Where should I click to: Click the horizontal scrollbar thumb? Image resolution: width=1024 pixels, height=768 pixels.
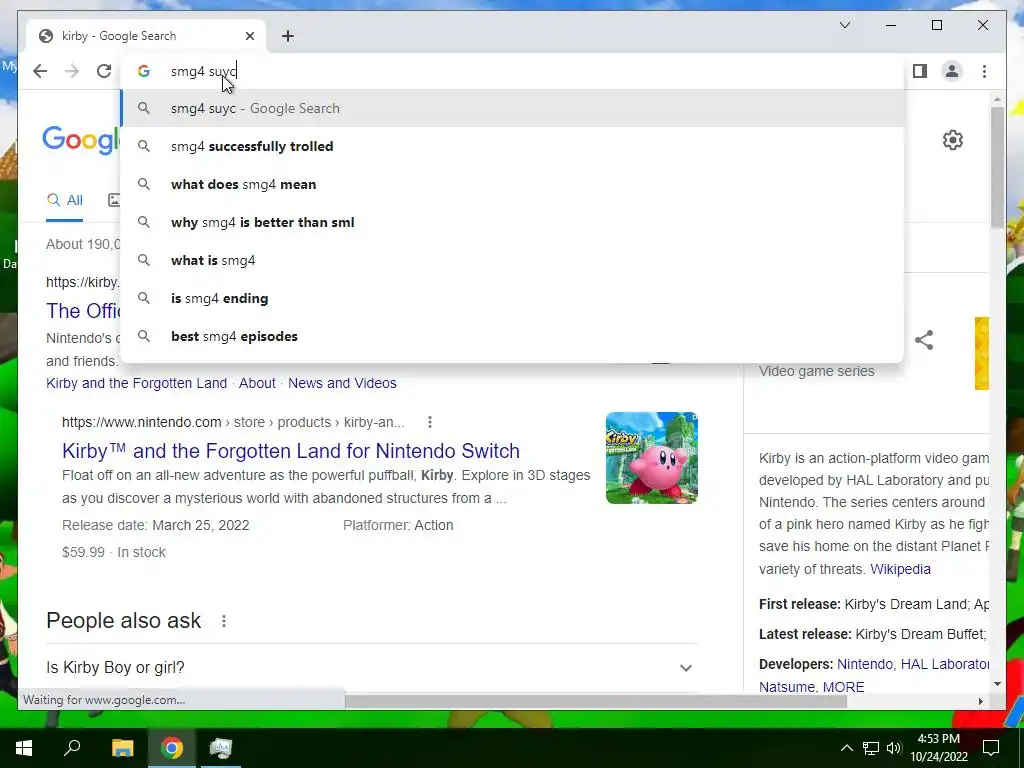(x=596, y=701)
